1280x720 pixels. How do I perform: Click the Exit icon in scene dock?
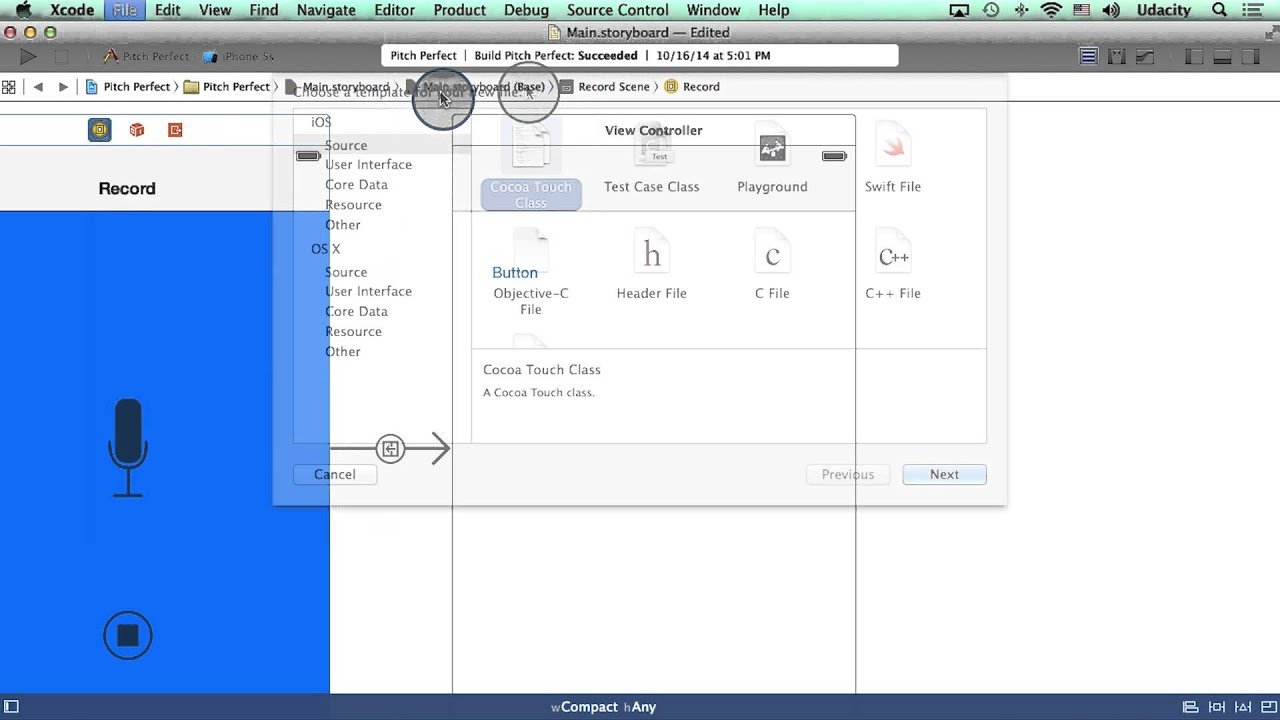pyautogui.click(x=175, y=130)
